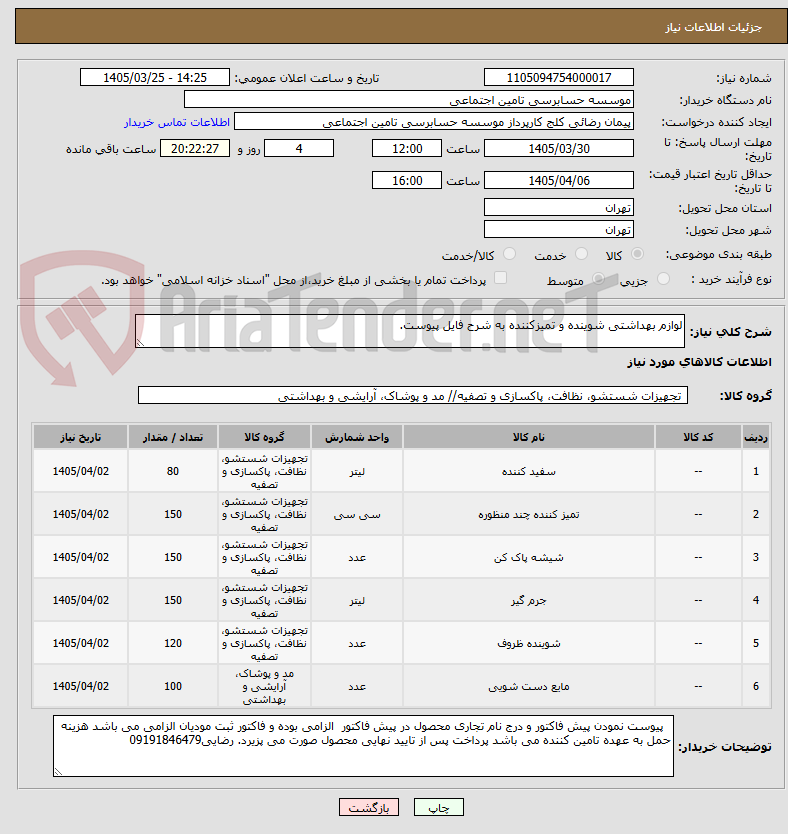Select the شیشه پاک کن item cell

pos(529,557)
